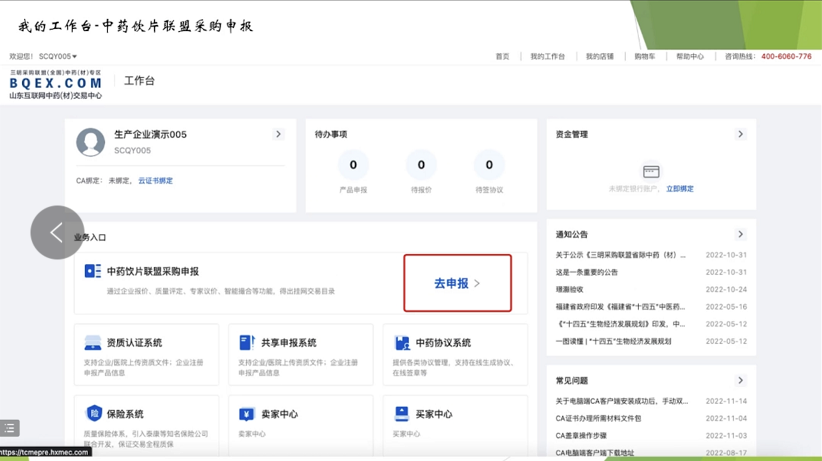Open the 资质认证系统 icon
Screen dimensions: 822x461
pyautogui.click(x=93, y=343)
